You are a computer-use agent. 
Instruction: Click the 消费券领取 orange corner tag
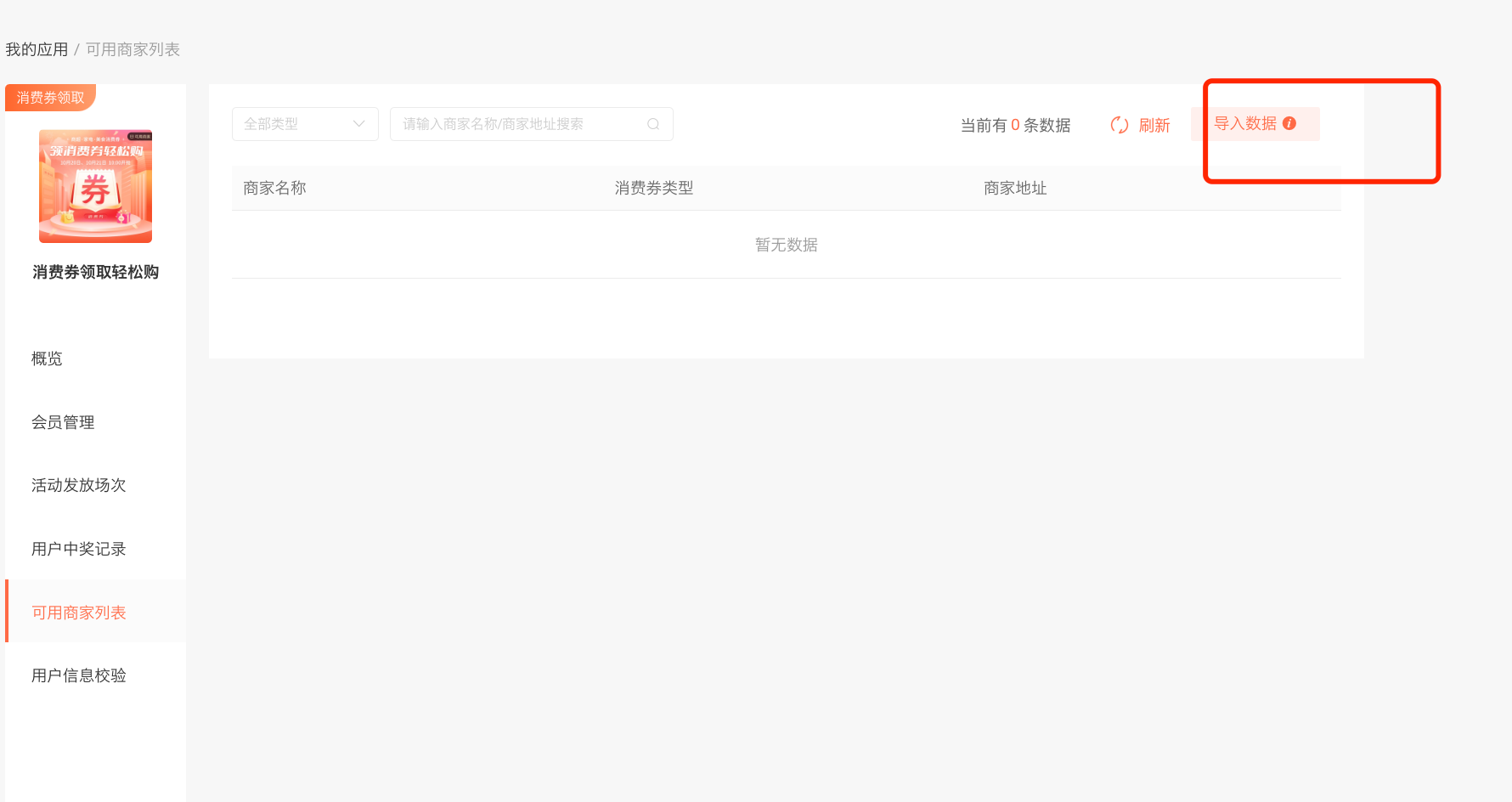tap(50, 98)
